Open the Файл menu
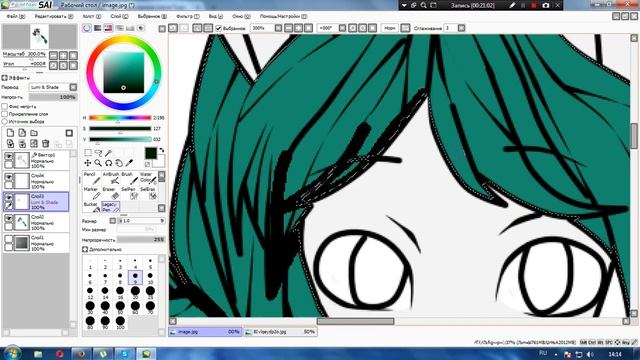This screenshot has width=640, height=360. [x=16, y=16]
